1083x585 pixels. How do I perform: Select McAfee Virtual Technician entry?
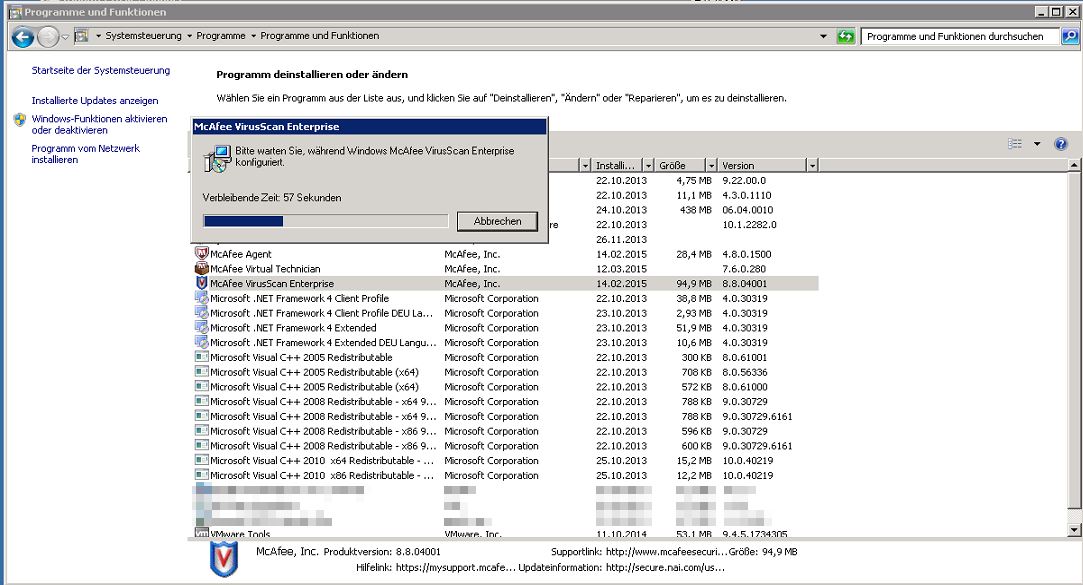(506, 269)
